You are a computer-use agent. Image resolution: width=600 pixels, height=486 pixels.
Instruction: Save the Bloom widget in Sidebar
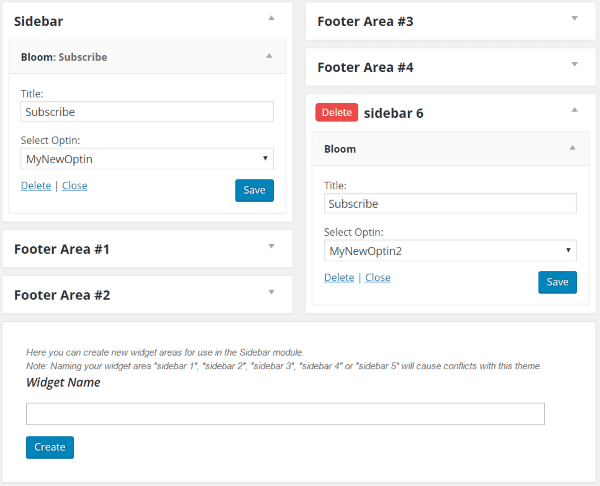[254, 190]
